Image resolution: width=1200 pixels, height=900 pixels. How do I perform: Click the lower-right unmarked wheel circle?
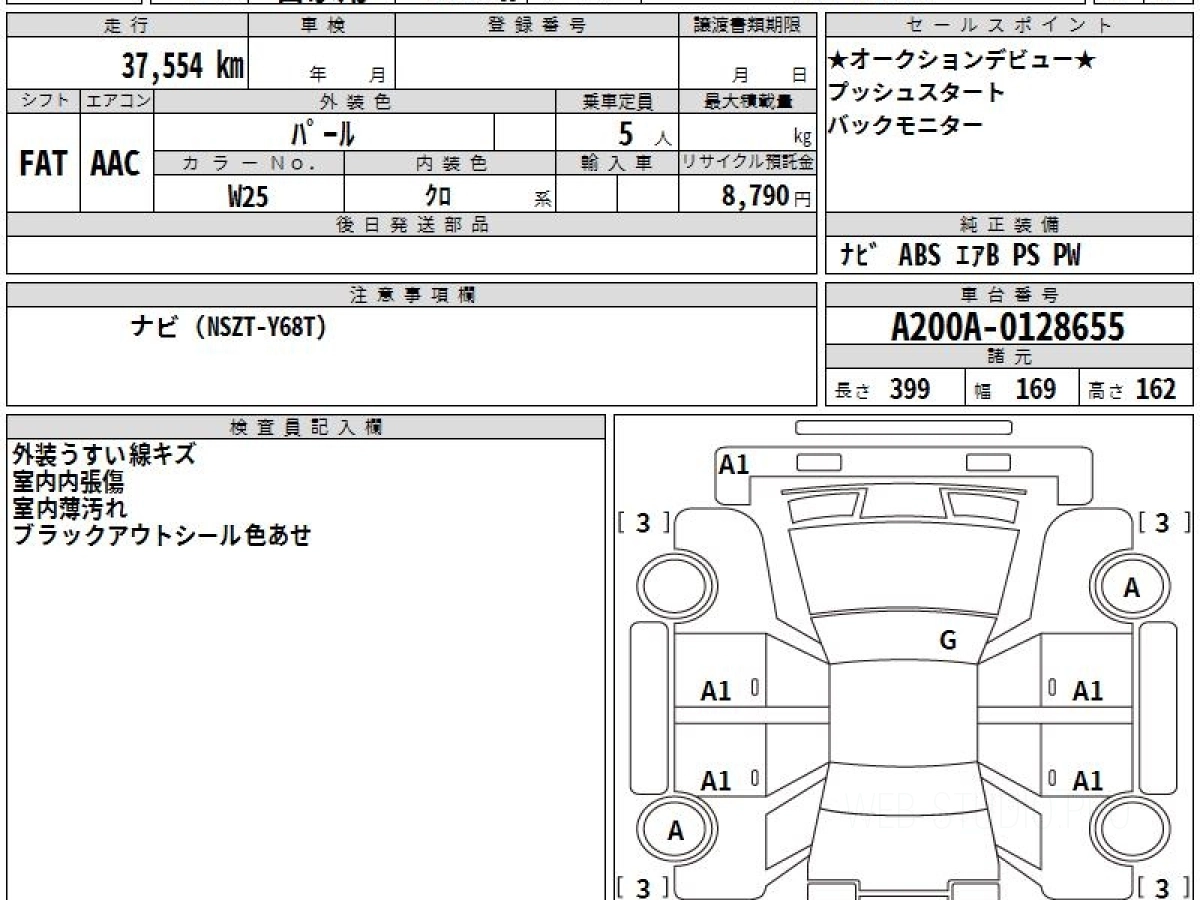pyautogui.click(x=1131, y=830)
